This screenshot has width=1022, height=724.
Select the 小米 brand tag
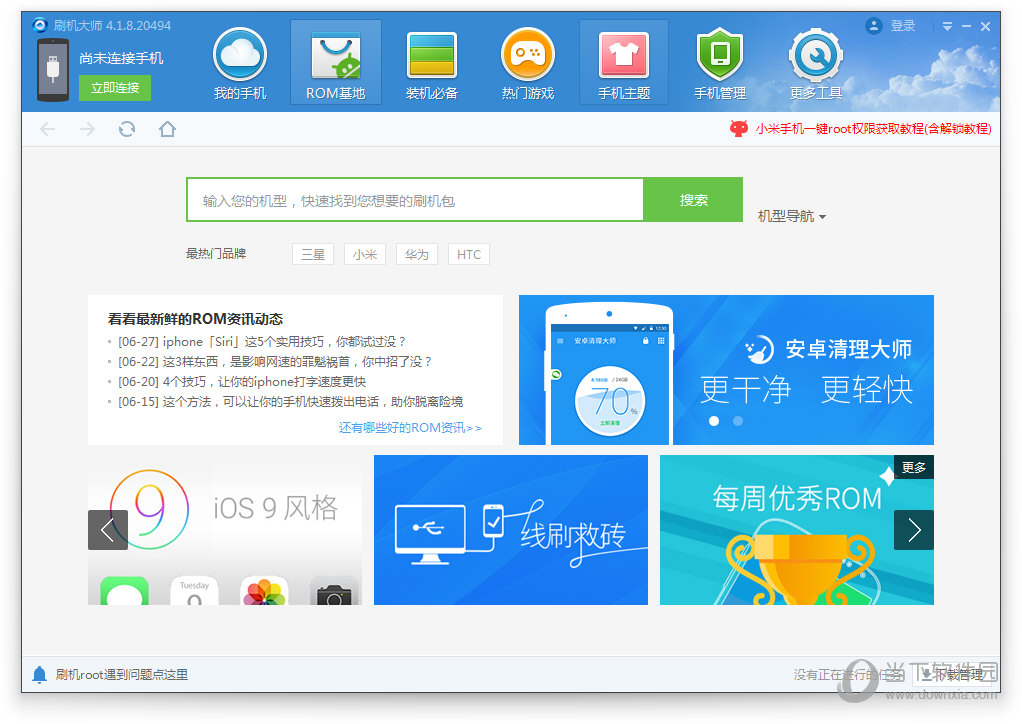(x=365, y=254)
